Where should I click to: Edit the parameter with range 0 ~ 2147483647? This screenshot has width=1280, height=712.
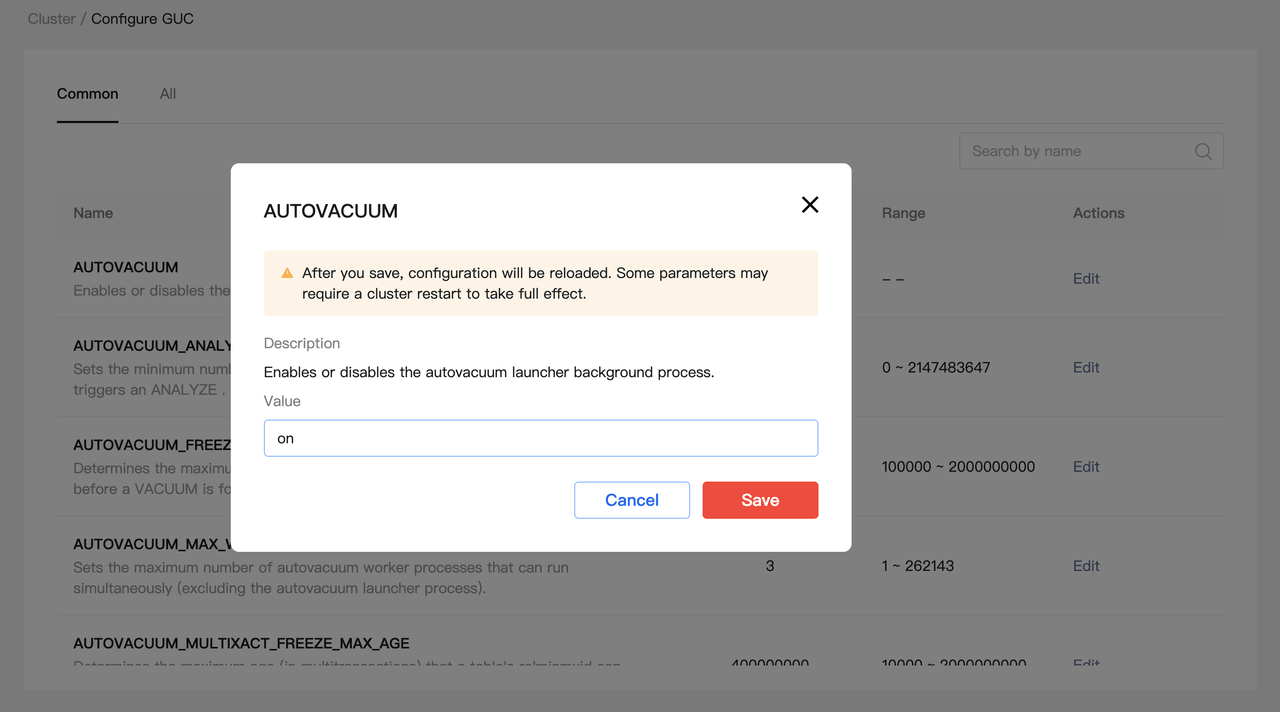click(x=1086, y=368)
